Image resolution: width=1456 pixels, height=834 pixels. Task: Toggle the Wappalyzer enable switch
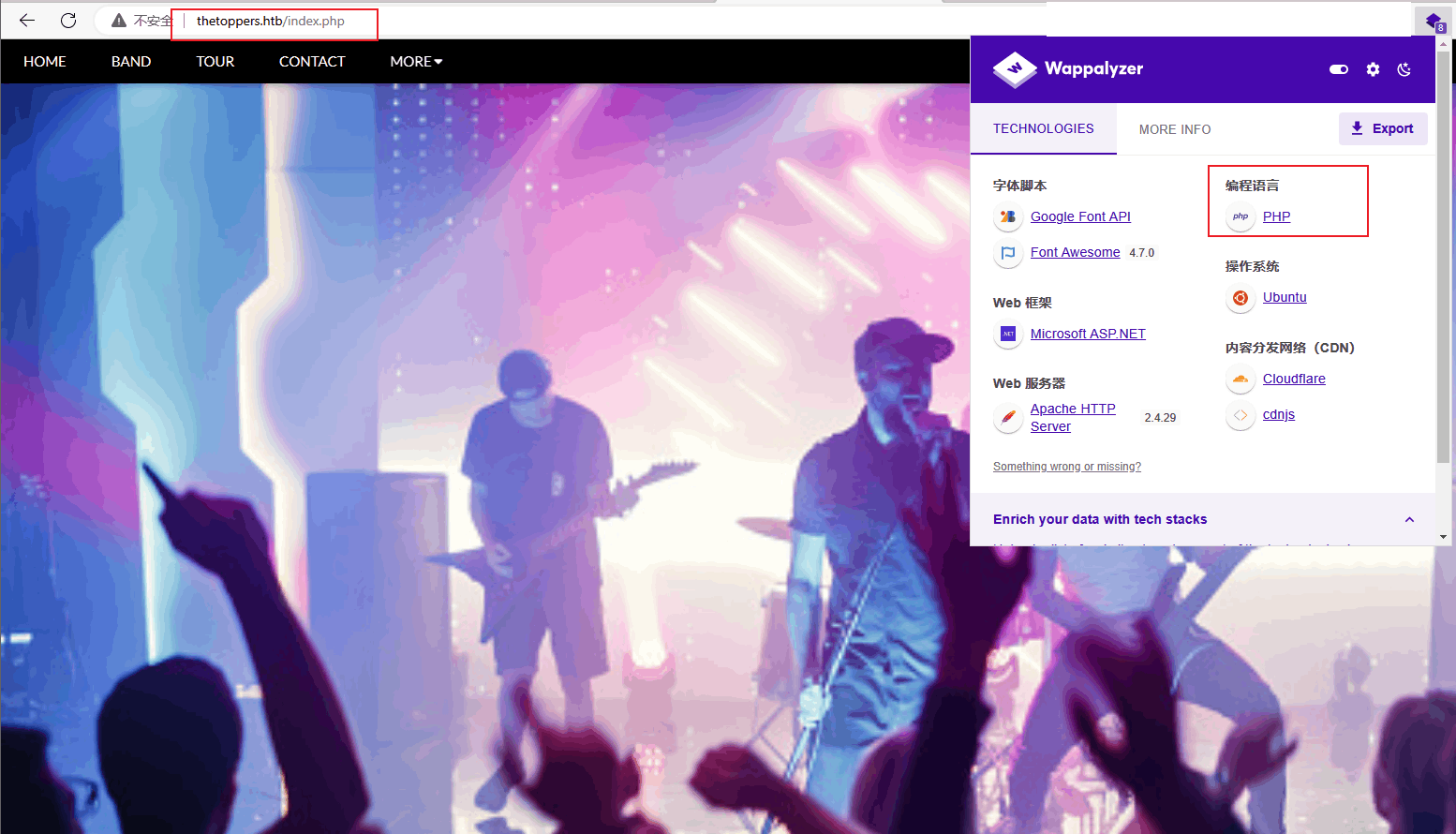(1339, 69)
